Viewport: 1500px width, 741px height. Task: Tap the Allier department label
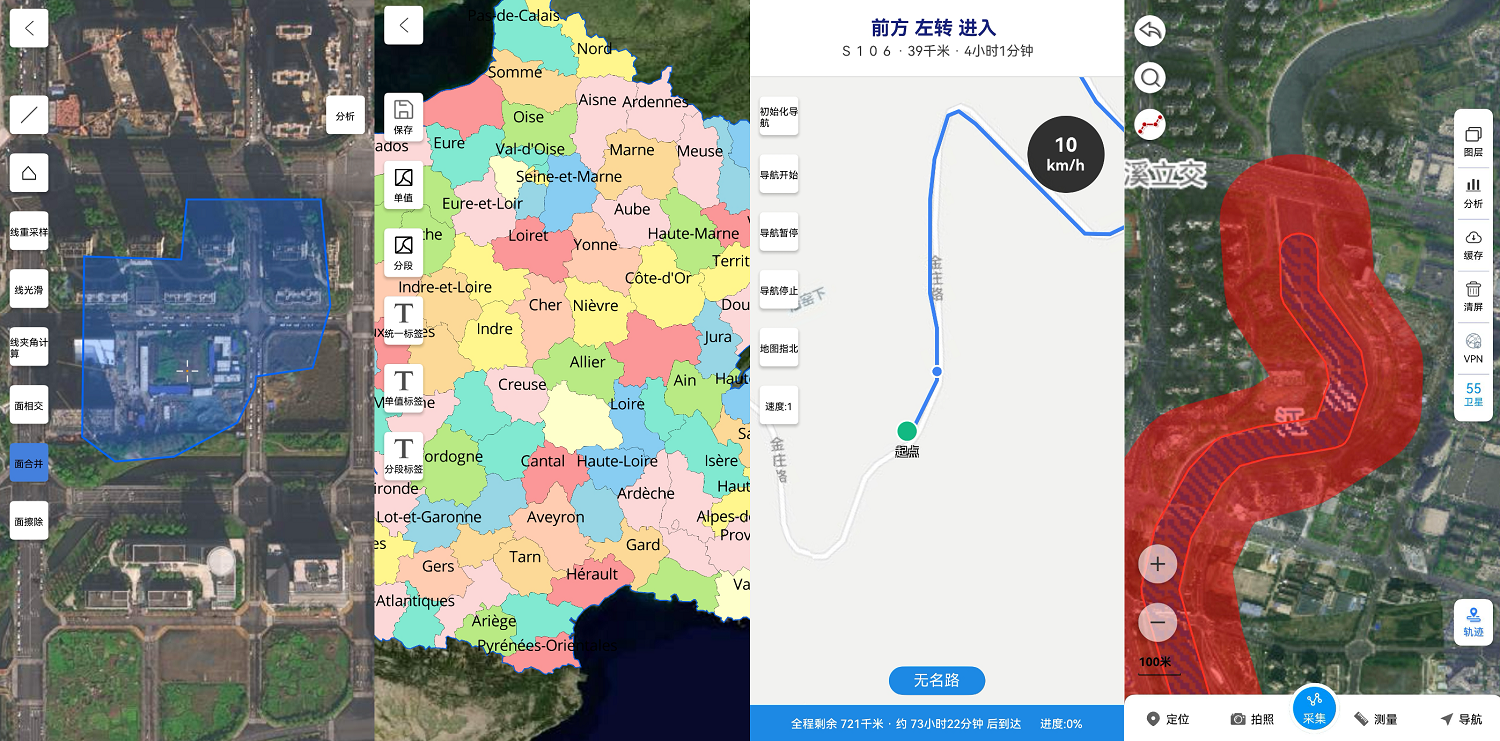tap(588, 362)
